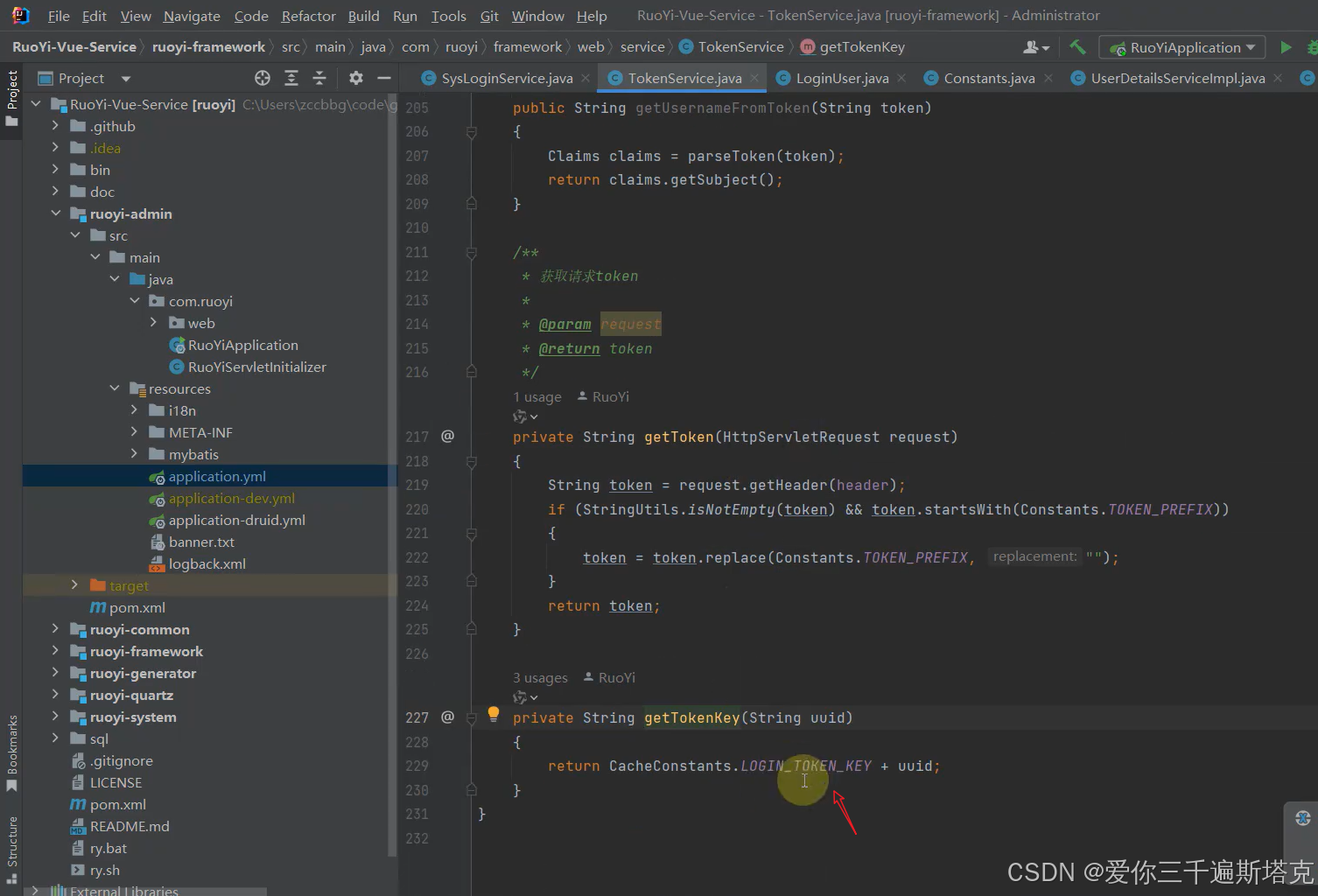Expand the .github folder
This screenshot has width=1318, height=896.
(x=56, y=126)
